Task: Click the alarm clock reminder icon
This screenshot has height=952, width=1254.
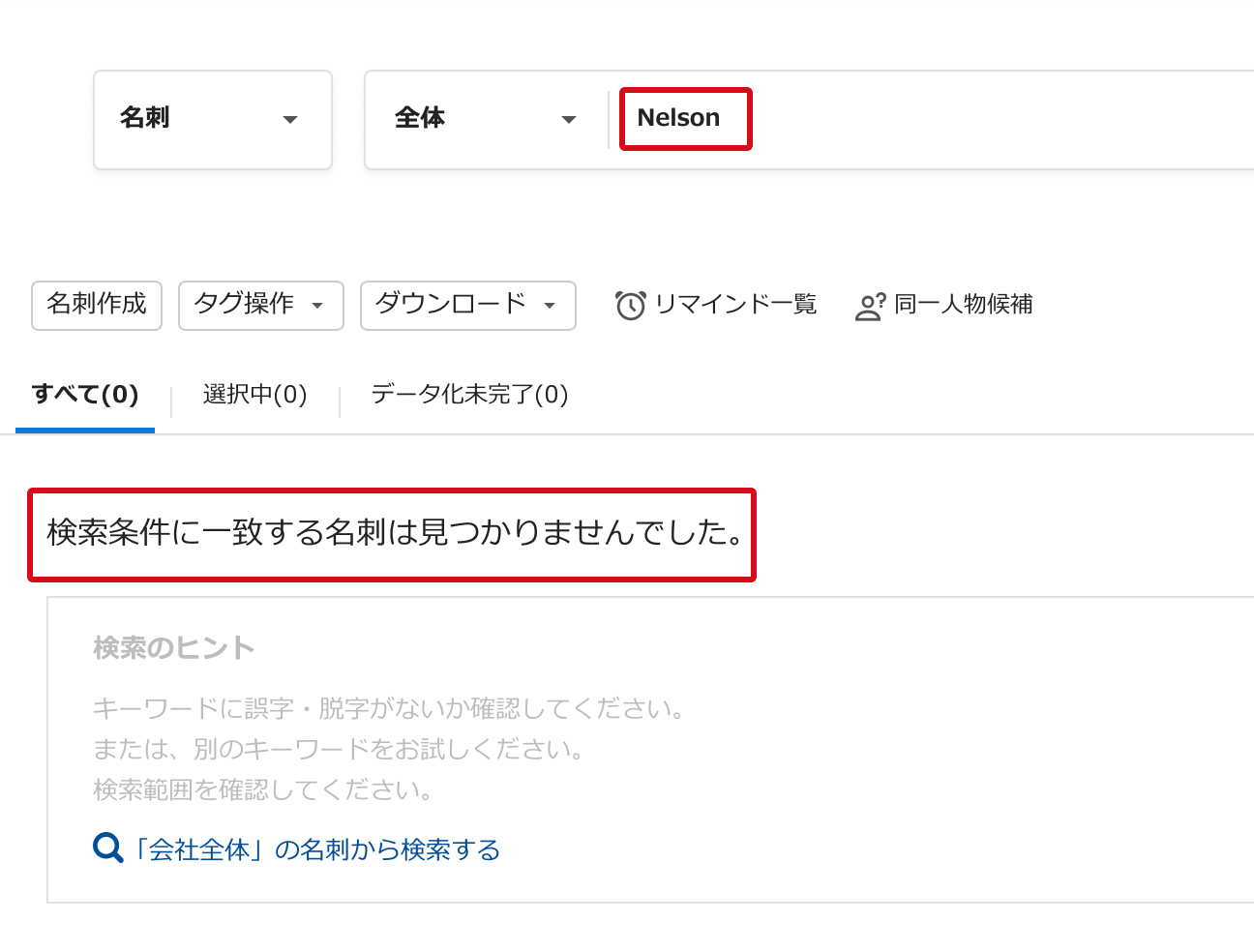Action: (x=630, y=306)
